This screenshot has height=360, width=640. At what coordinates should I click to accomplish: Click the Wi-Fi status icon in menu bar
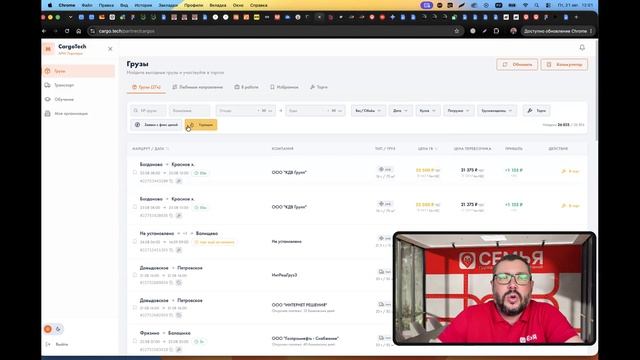tap(525, 5)
